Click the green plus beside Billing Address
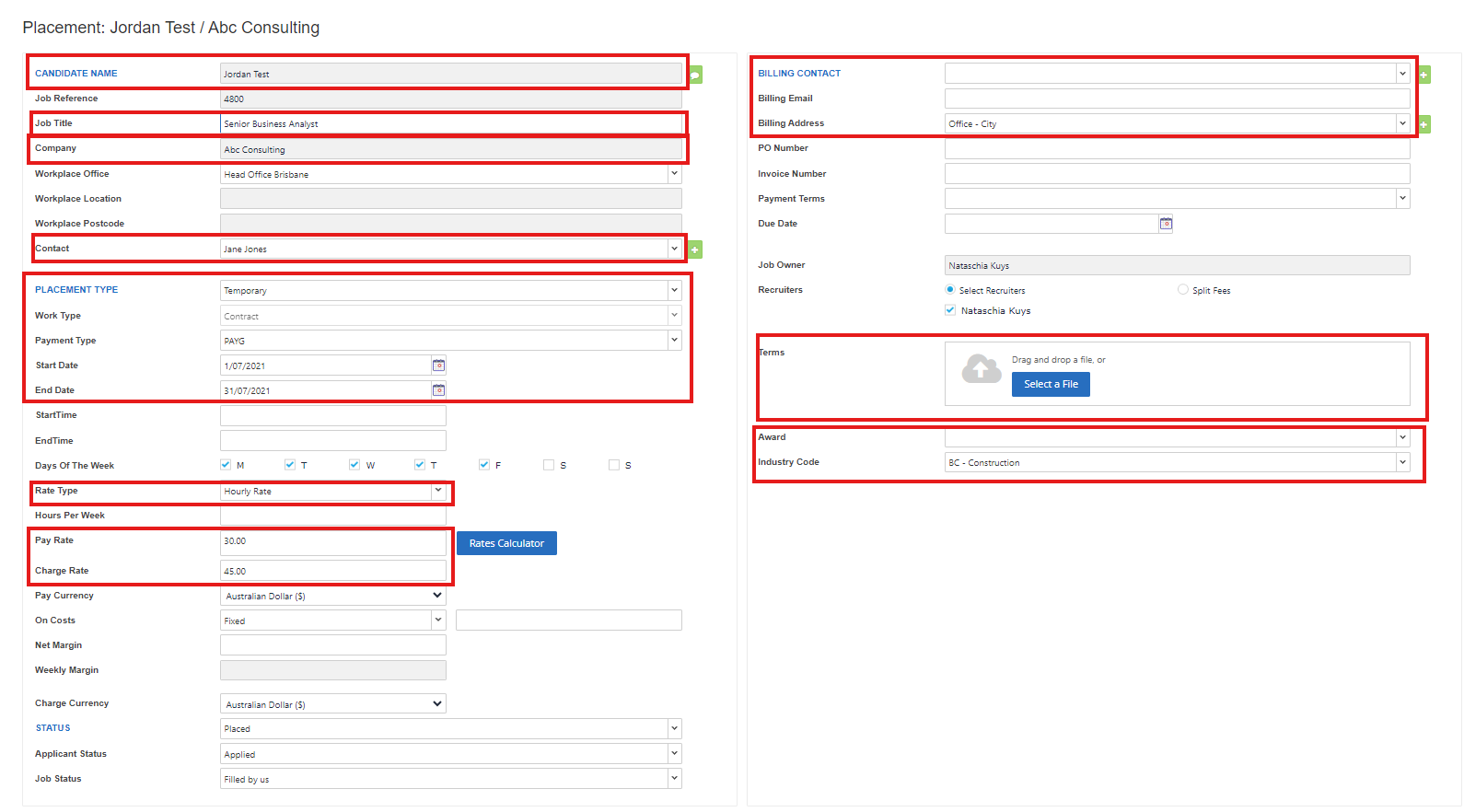Viewport: 1464px width, 812px height. coord(1424,124)
